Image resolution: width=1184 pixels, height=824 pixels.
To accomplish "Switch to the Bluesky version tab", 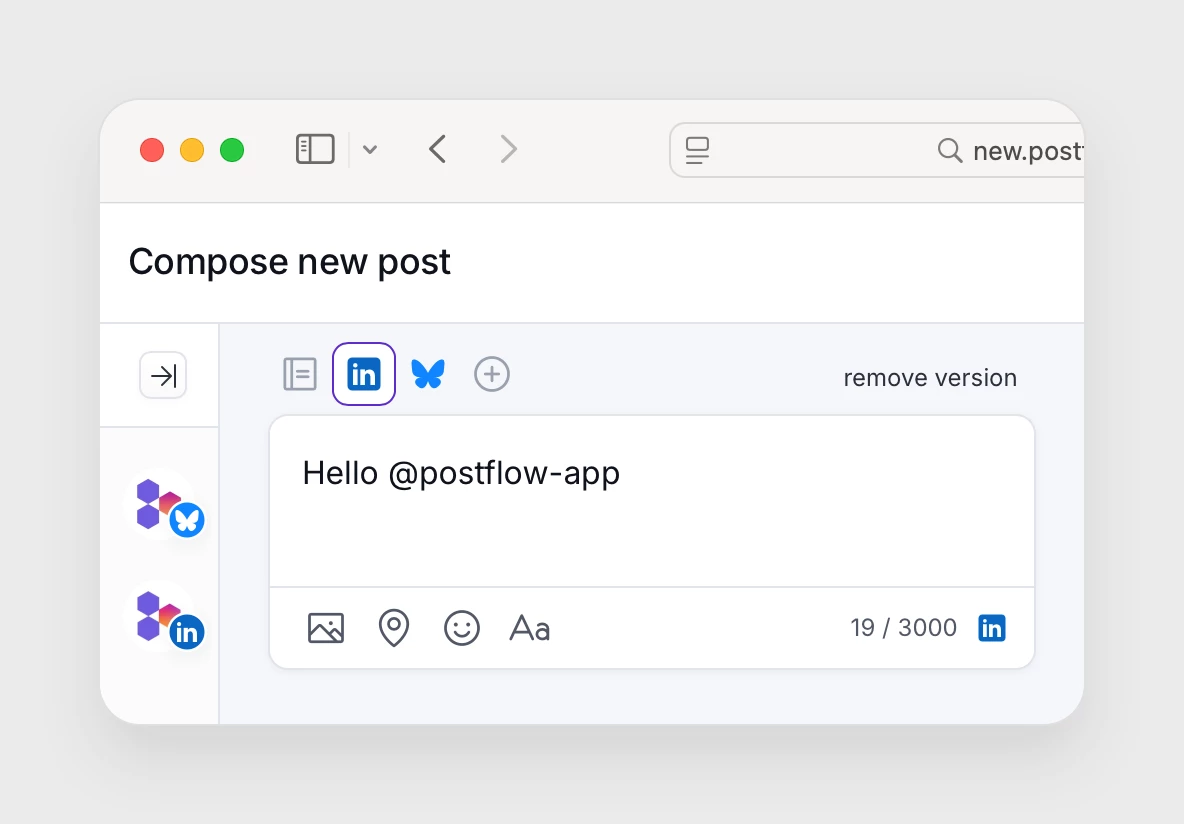I will pyautogui.click(x=428, y=375).
